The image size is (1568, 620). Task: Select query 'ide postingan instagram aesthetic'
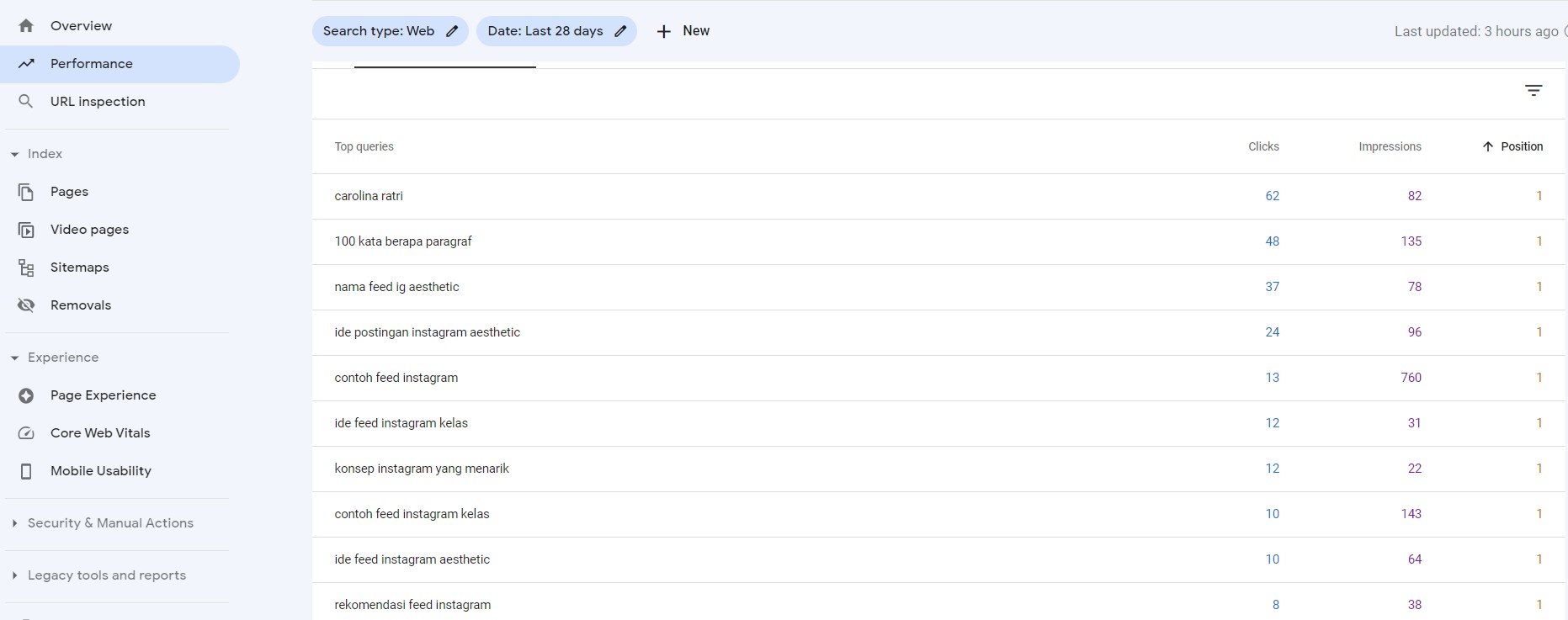tap(427, 332)
